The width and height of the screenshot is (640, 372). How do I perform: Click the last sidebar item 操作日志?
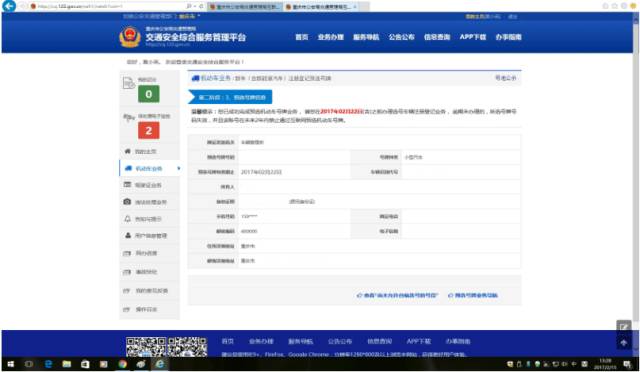click(x=149, y=309)
